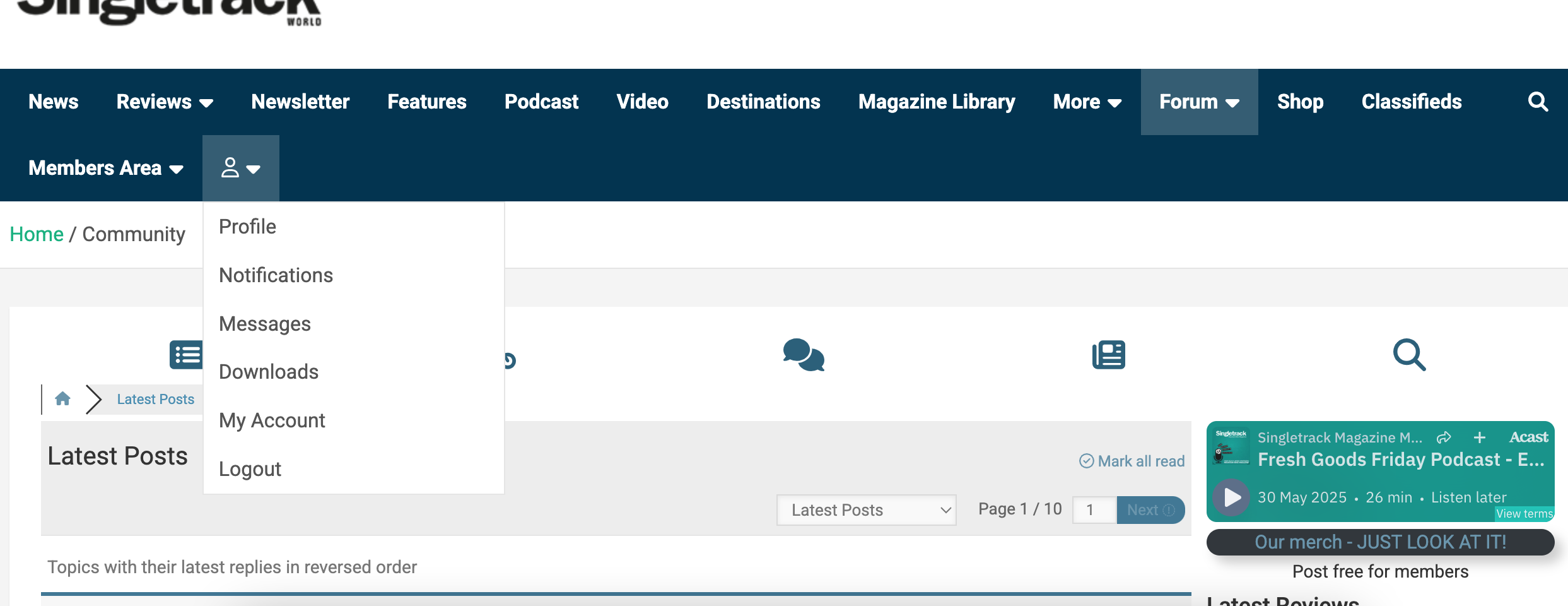Select Notifications from the user menu
Viewport: 1568px width, 606px height.
coord(276,275)
